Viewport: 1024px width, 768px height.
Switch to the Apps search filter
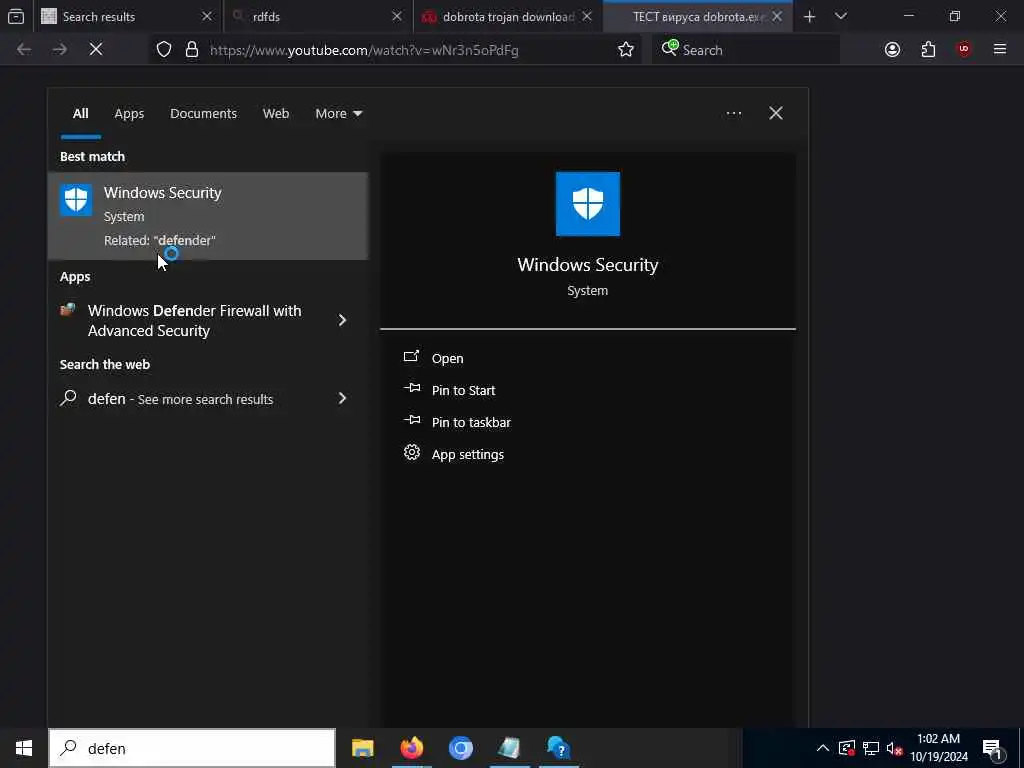[129, 114]
